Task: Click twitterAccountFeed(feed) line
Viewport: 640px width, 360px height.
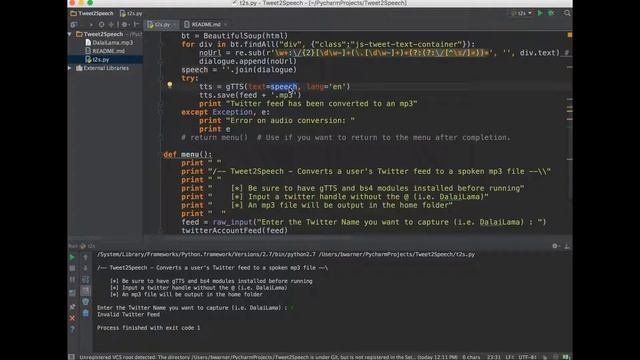Action: click(235, 231)
